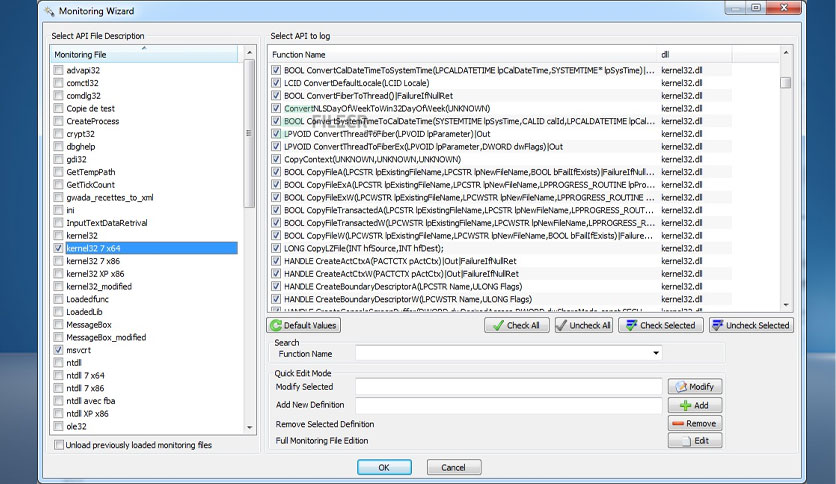
Task: Select the BOOL CopyFileW function row
Action: 500,235
